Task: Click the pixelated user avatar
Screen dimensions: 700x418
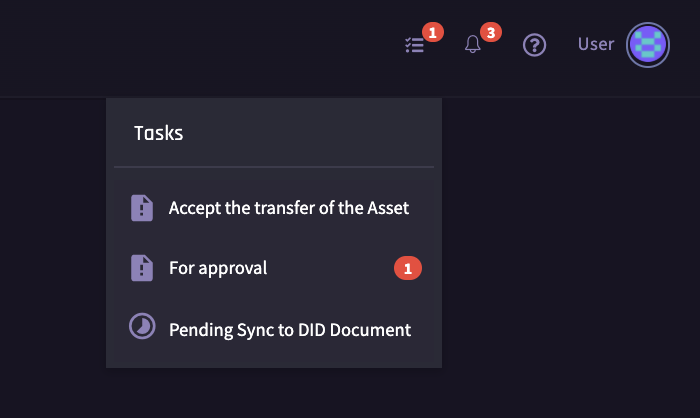Action: [648, 45]
